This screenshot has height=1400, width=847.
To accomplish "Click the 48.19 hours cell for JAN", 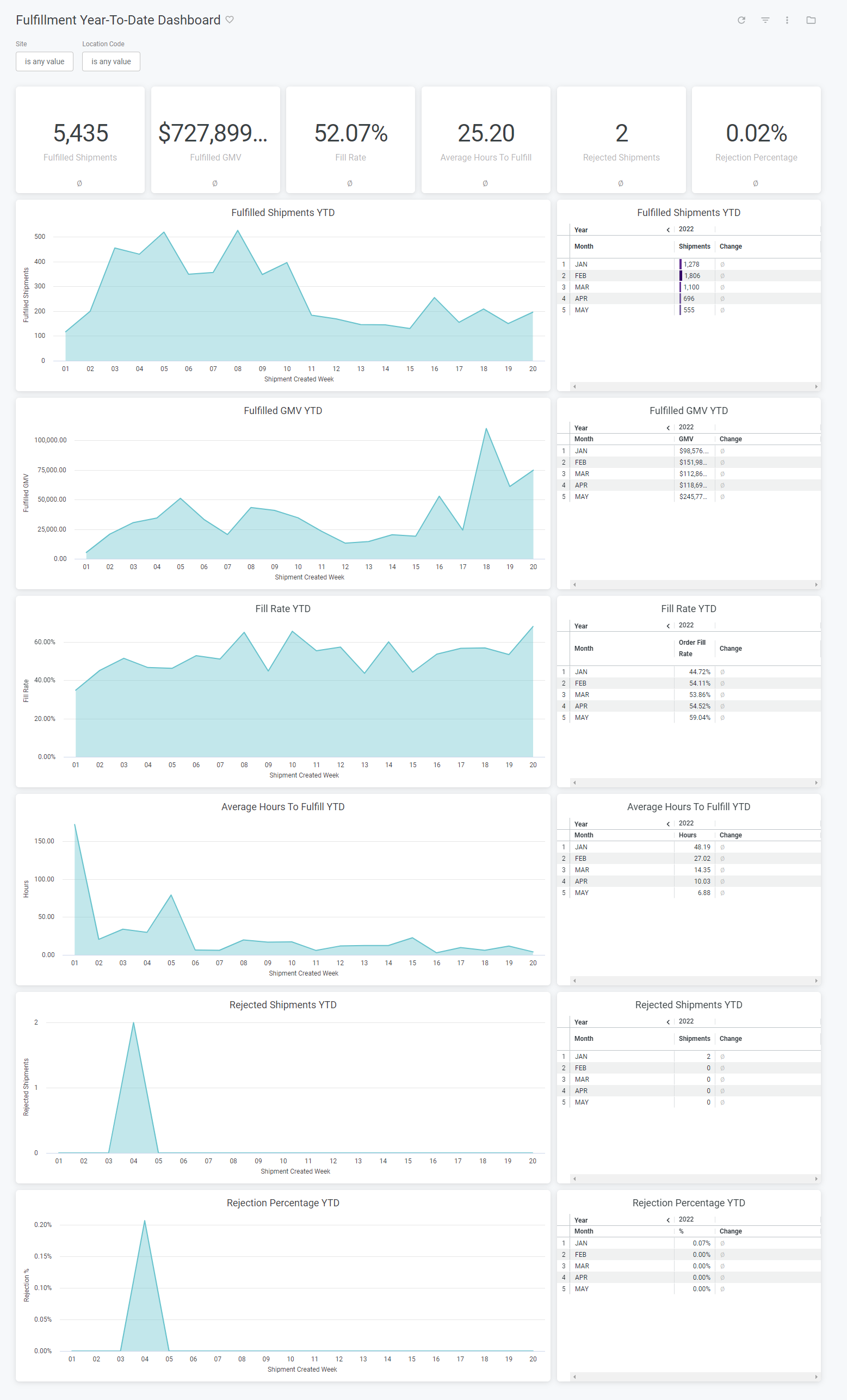I will tap(694, 847).
